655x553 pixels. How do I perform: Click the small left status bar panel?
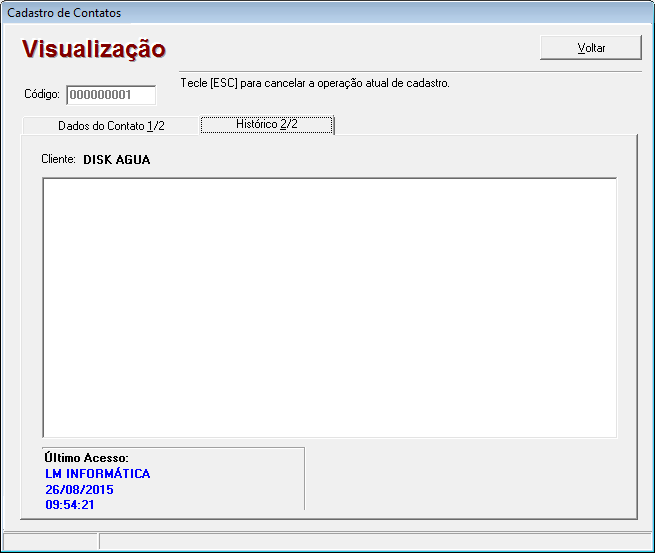tap(50, 541)
